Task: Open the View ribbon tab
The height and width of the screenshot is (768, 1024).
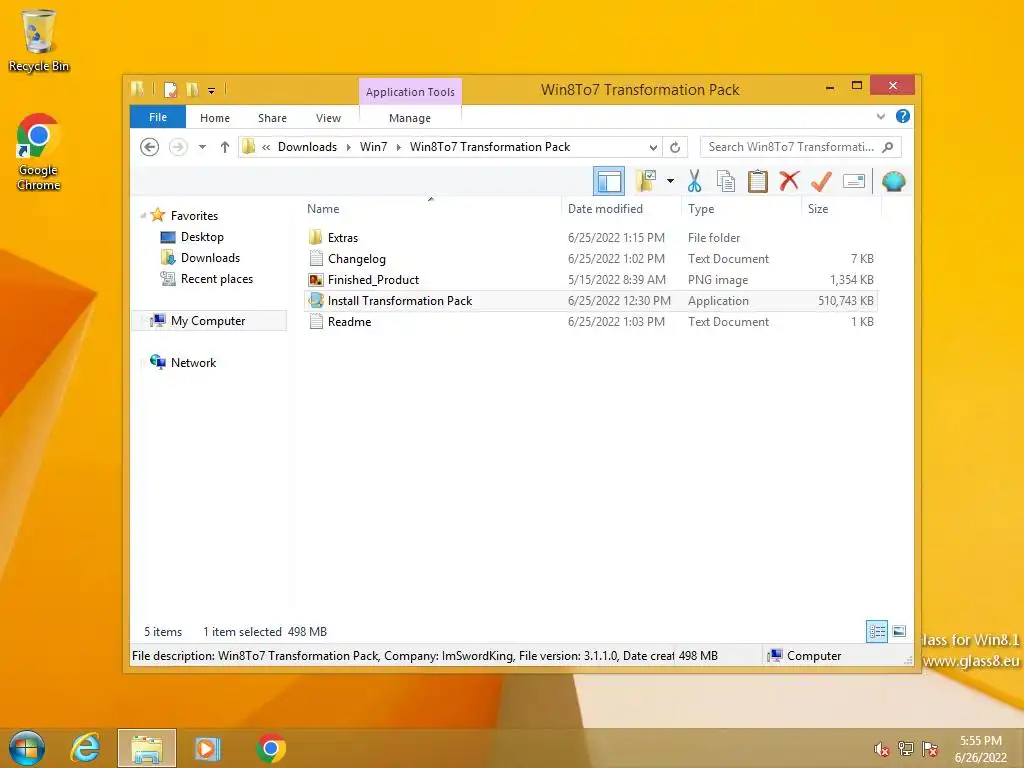Action: [328, 118]
